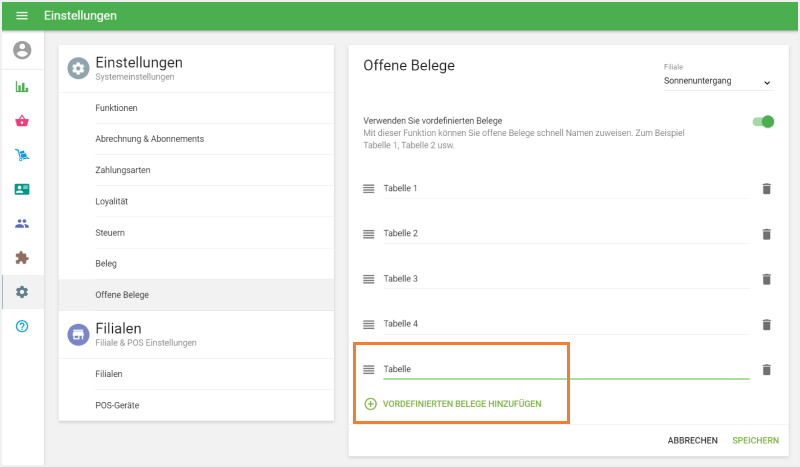The width and height of the screenshot is (800, 467).
Task: Click the help question mark icon
Action: [x=22, y=326]
